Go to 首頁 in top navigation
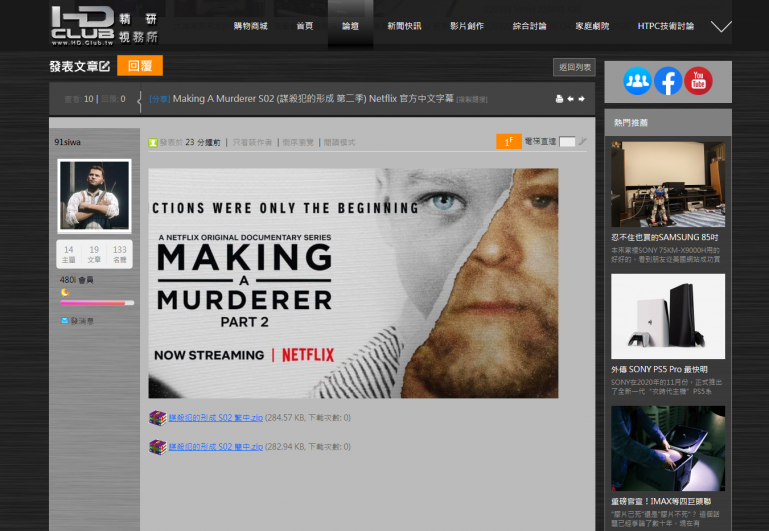This screenshot has width=769, height=531. (305, 26)
